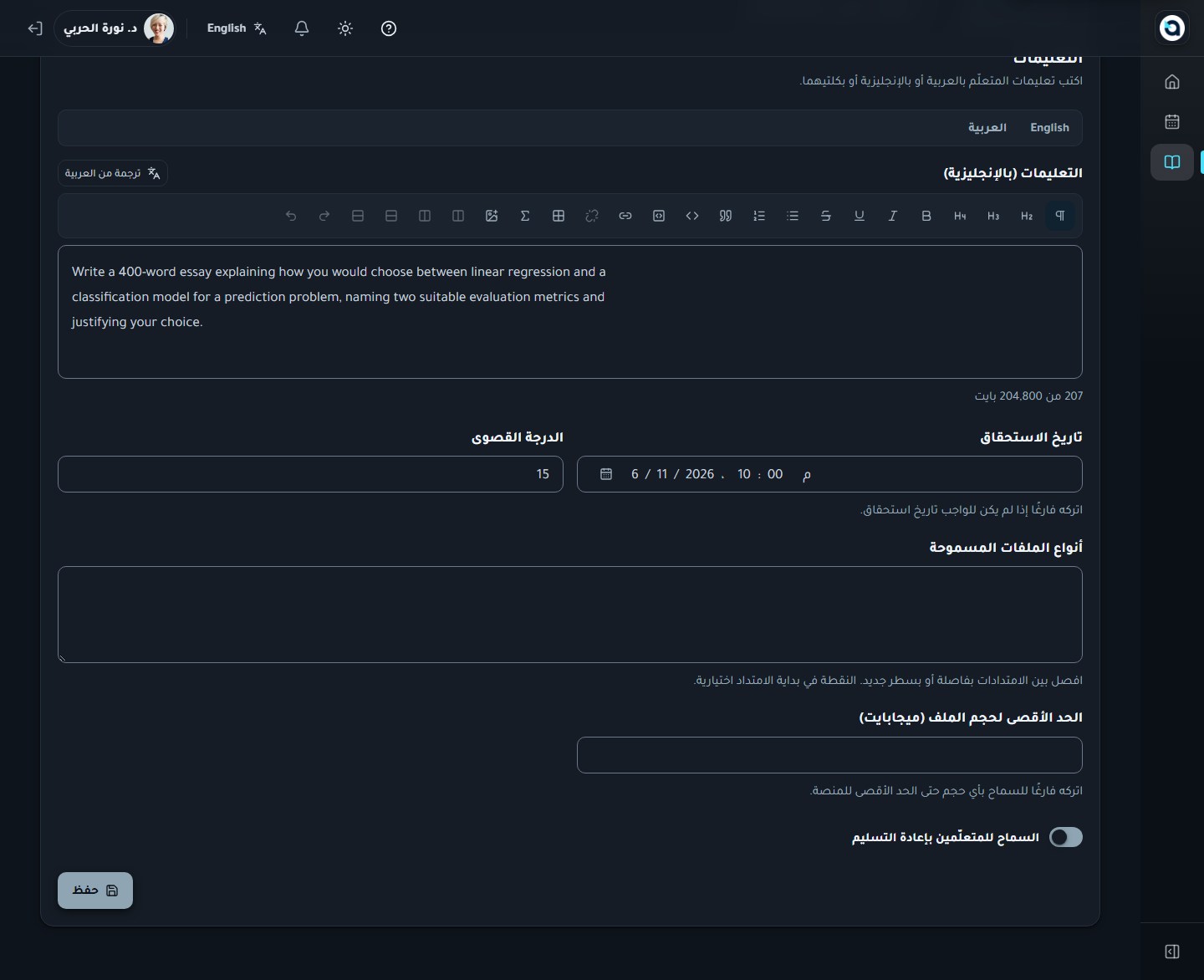Click the maximum file size field

point(829,755)
